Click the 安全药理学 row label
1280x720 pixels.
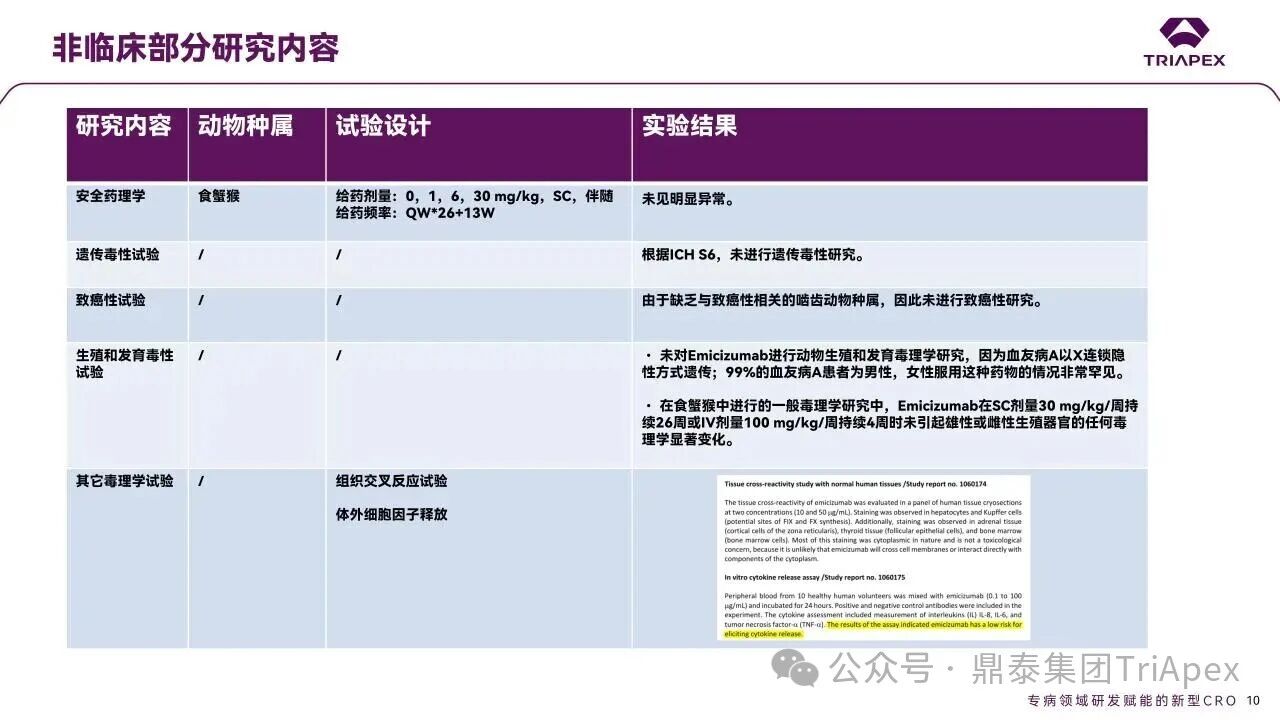click(110, 197)
